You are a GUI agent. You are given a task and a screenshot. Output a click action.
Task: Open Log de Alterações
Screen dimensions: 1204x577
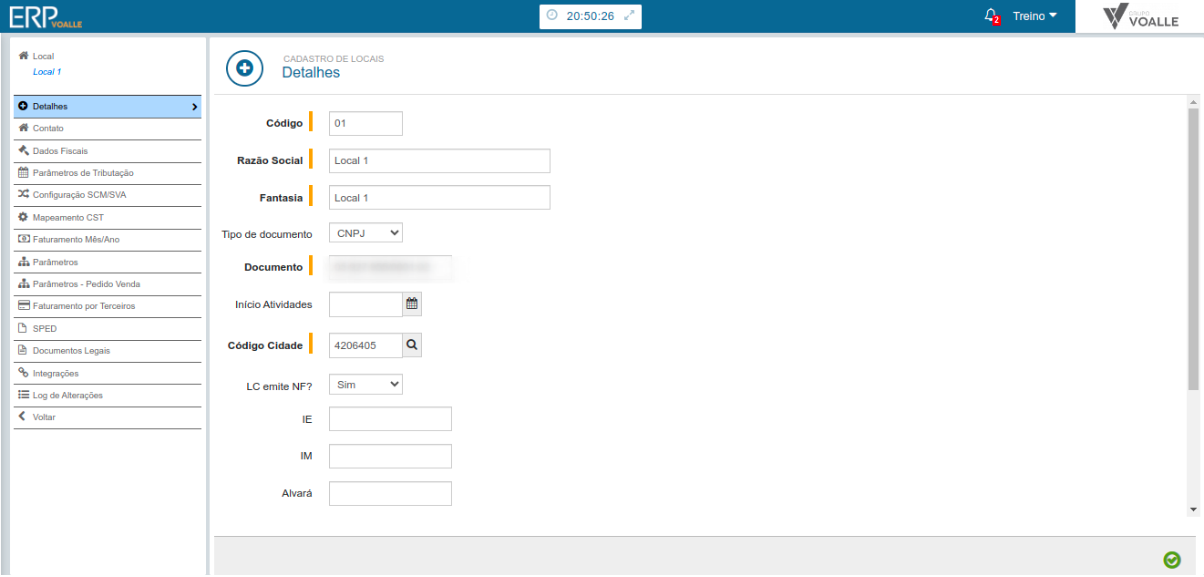pos(67,395)
